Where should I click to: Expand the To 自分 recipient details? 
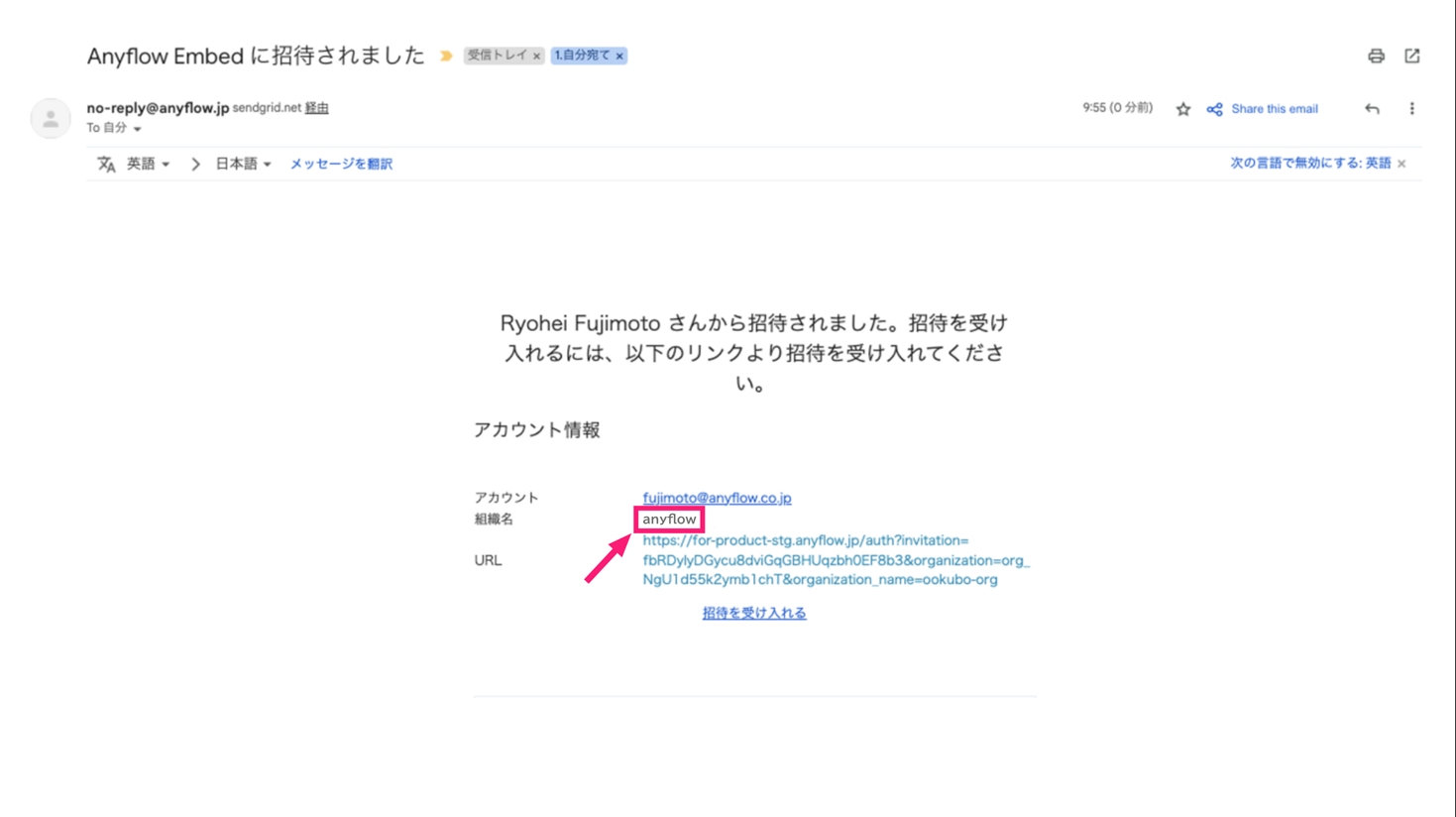(x=138, y=129)
